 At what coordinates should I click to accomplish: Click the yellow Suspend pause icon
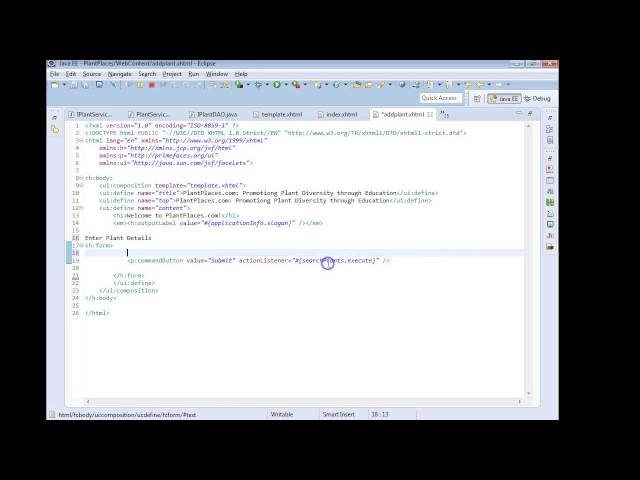(x=140, y=85)
